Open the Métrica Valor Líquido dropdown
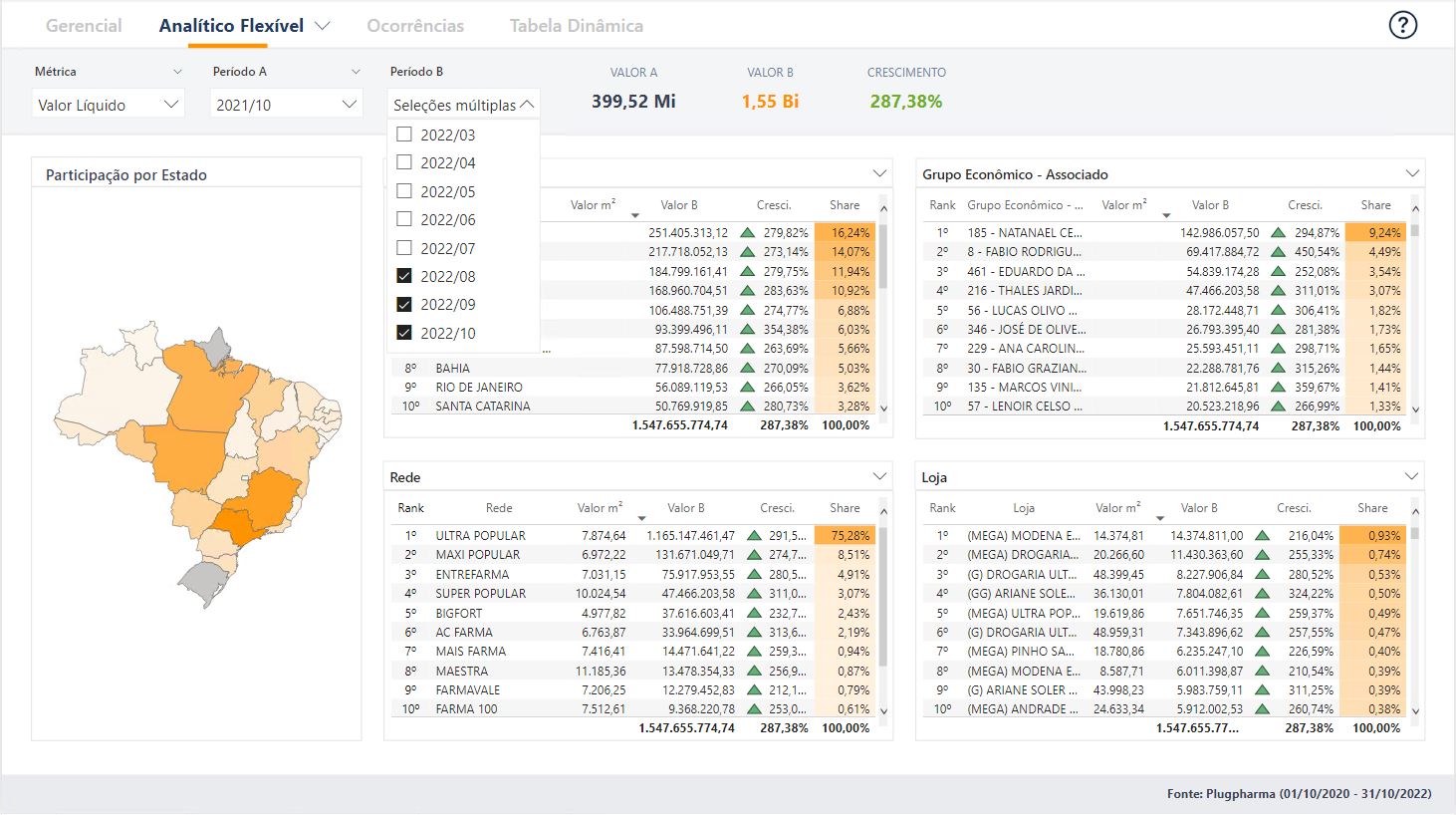This screenshot has height=815, width=1456. click(x=108, y=105)
